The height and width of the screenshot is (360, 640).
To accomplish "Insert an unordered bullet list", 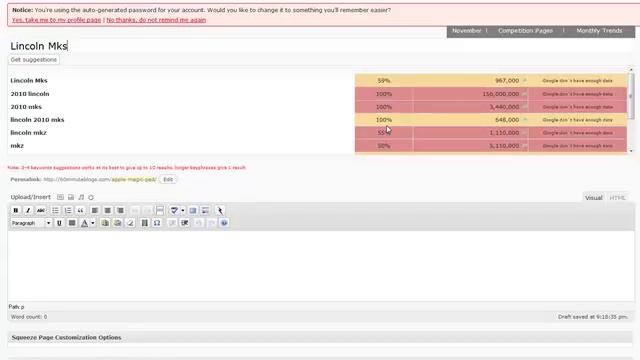I will click(55, 210).
